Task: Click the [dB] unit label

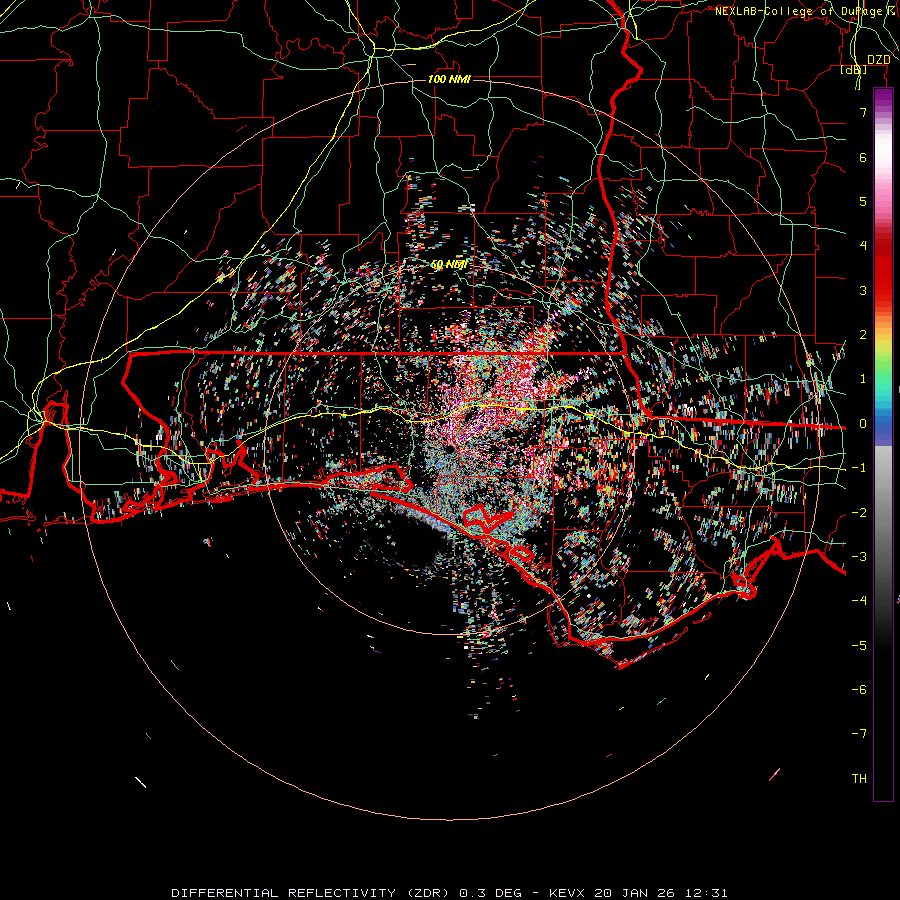Action: tap(854, 69)
